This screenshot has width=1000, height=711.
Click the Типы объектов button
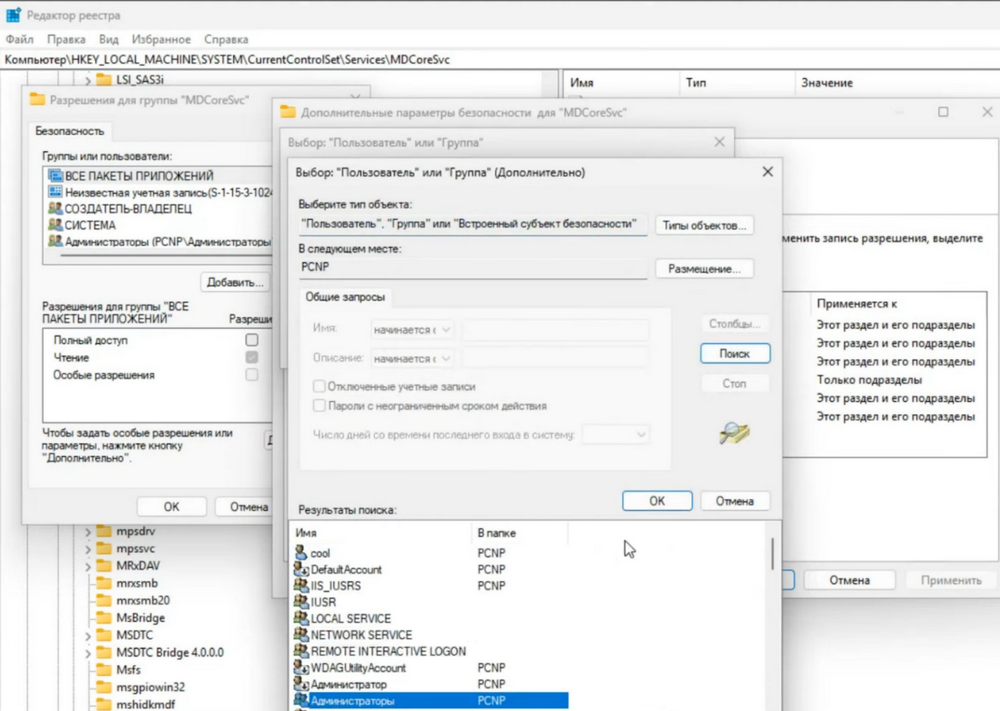704,225
